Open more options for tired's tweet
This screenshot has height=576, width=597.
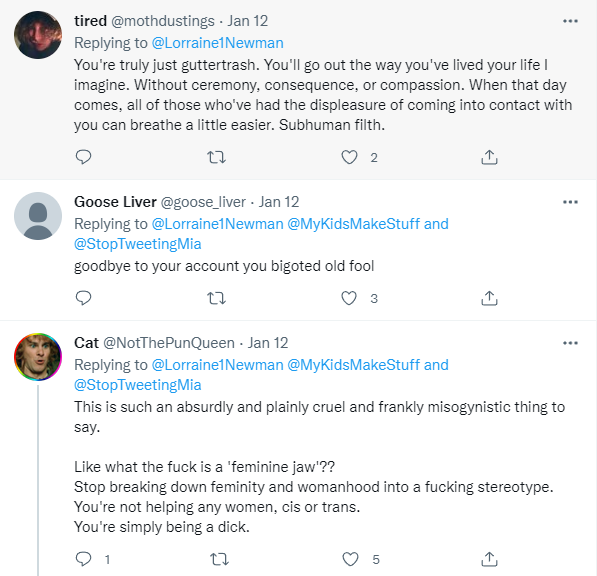[570, 21]
